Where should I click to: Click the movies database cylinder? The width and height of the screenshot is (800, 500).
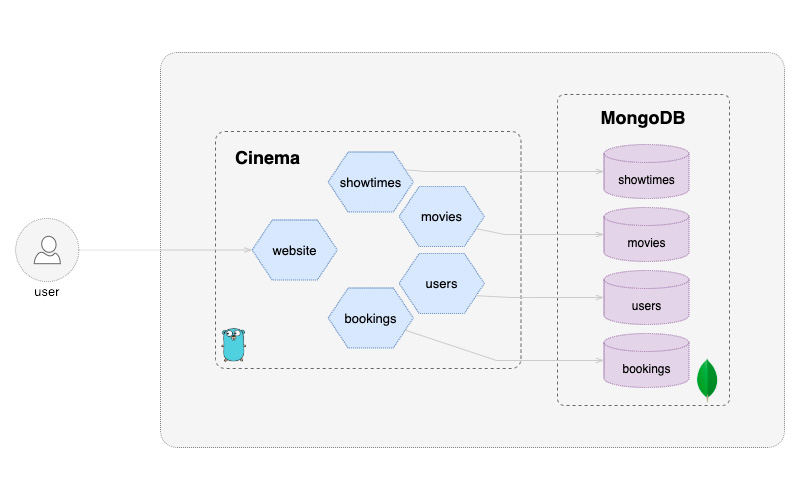(x=646, y=235)
